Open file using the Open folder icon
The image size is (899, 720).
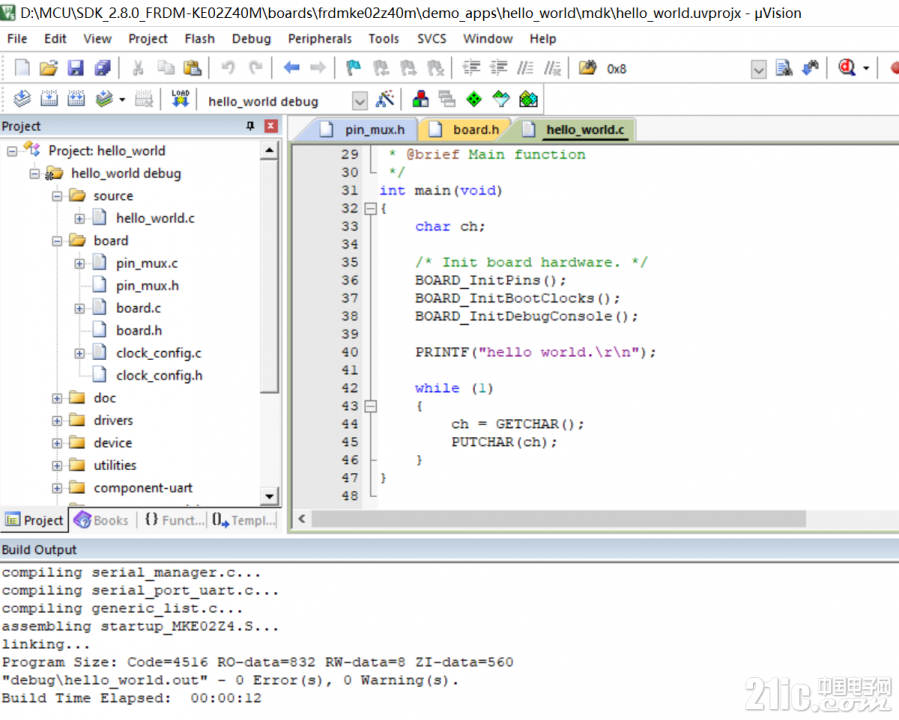(49, 68)
